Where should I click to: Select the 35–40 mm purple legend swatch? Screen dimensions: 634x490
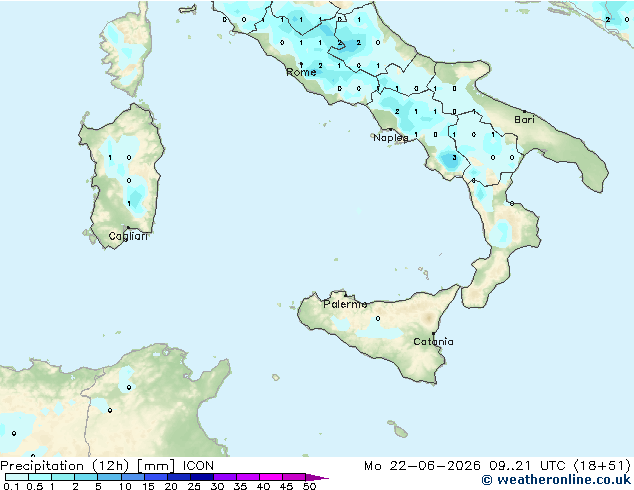click(247, 477)
